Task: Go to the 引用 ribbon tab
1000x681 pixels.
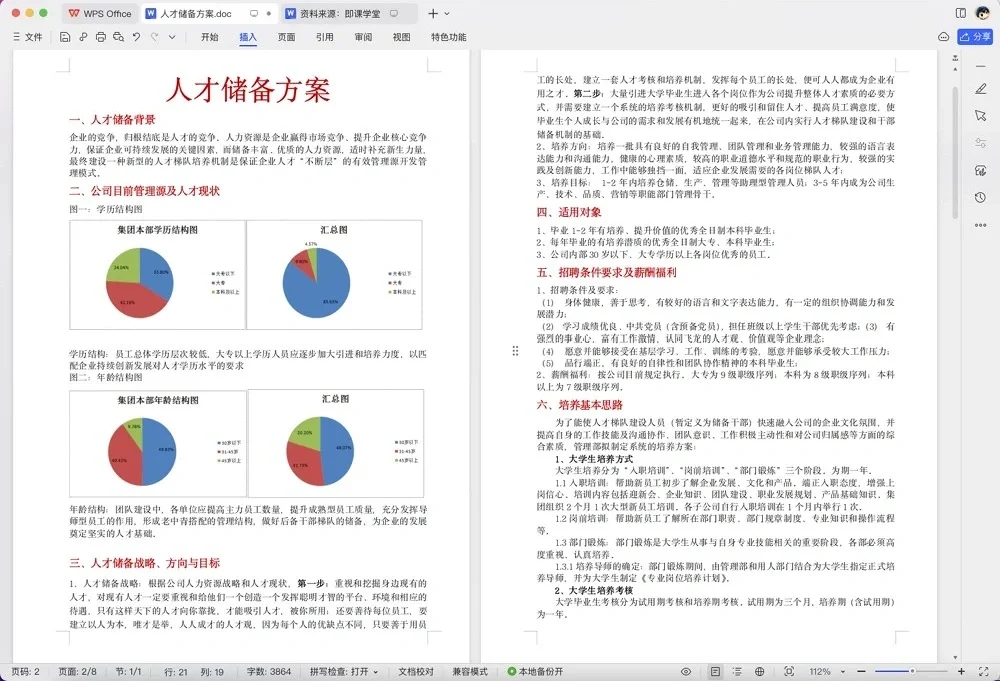Action: coord(325,37)
